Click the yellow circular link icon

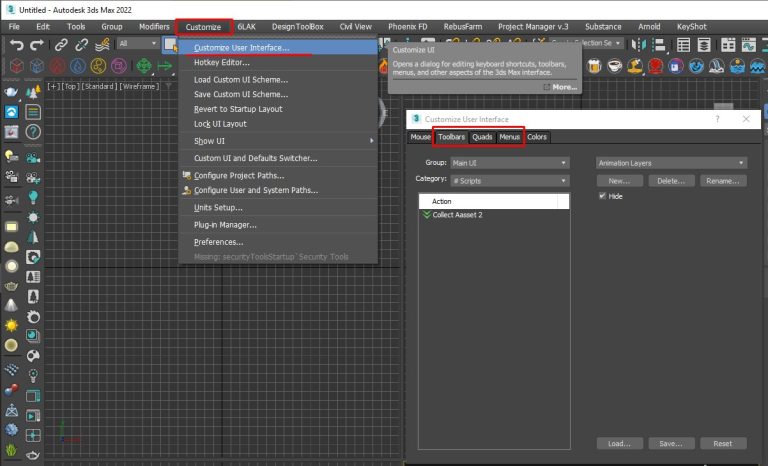[98, 66]
